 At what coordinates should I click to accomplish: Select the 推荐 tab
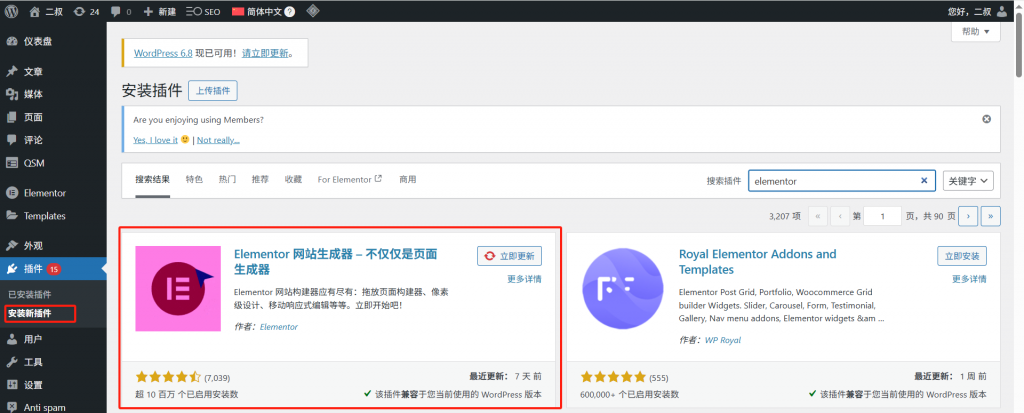(260, 180)
